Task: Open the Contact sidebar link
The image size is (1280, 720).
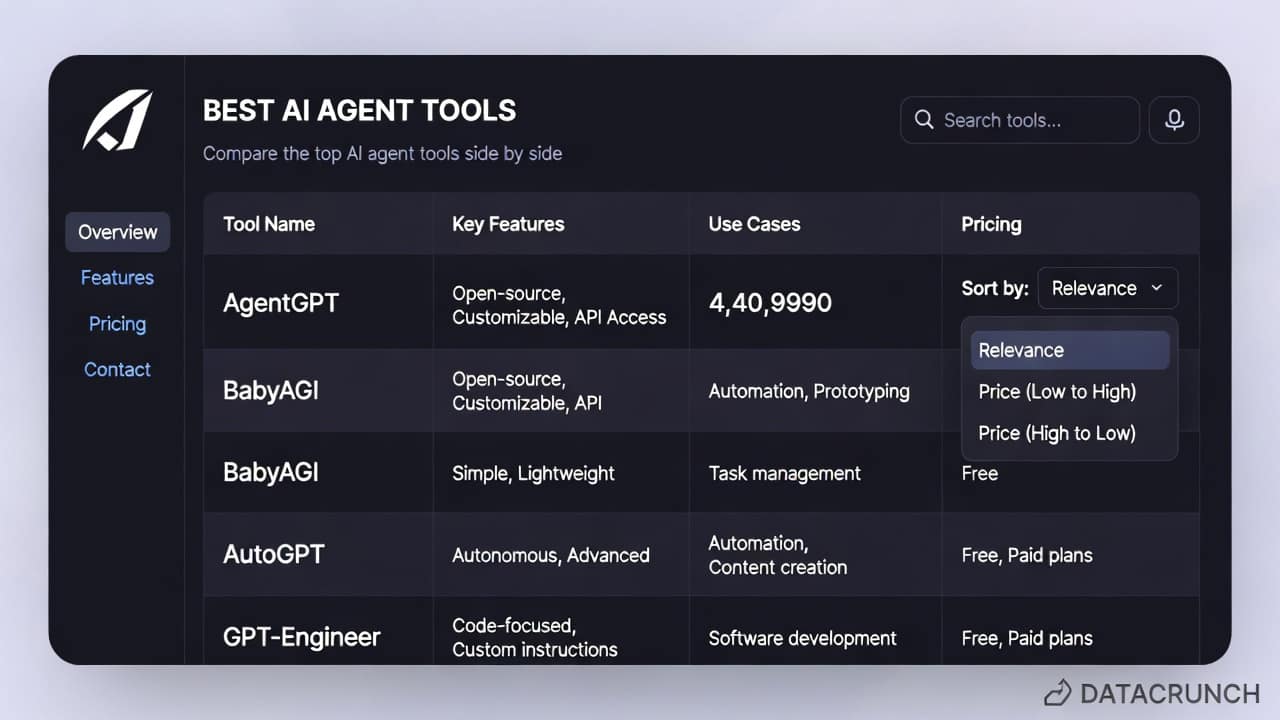Action: pyautogui.click(x=117, y=370)
